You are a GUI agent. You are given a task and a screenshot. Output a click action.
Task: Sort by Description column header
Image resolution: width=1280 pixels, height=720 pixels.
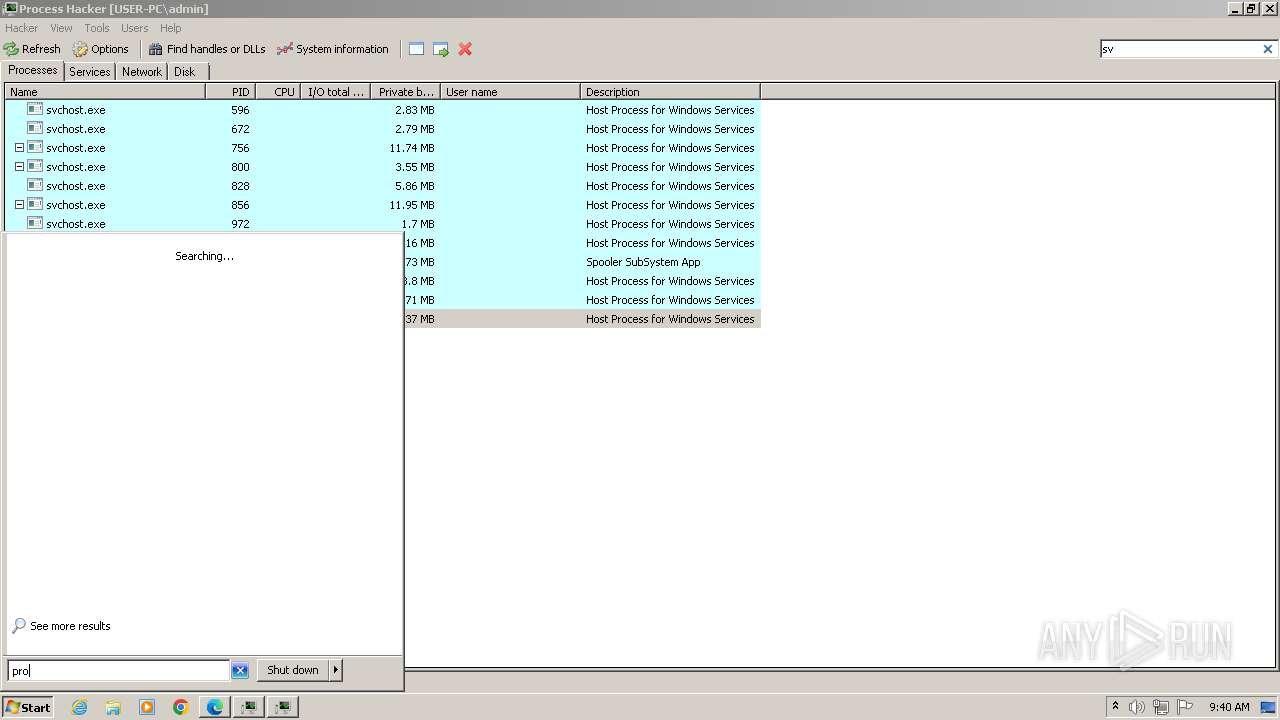(x=670, y=92)
